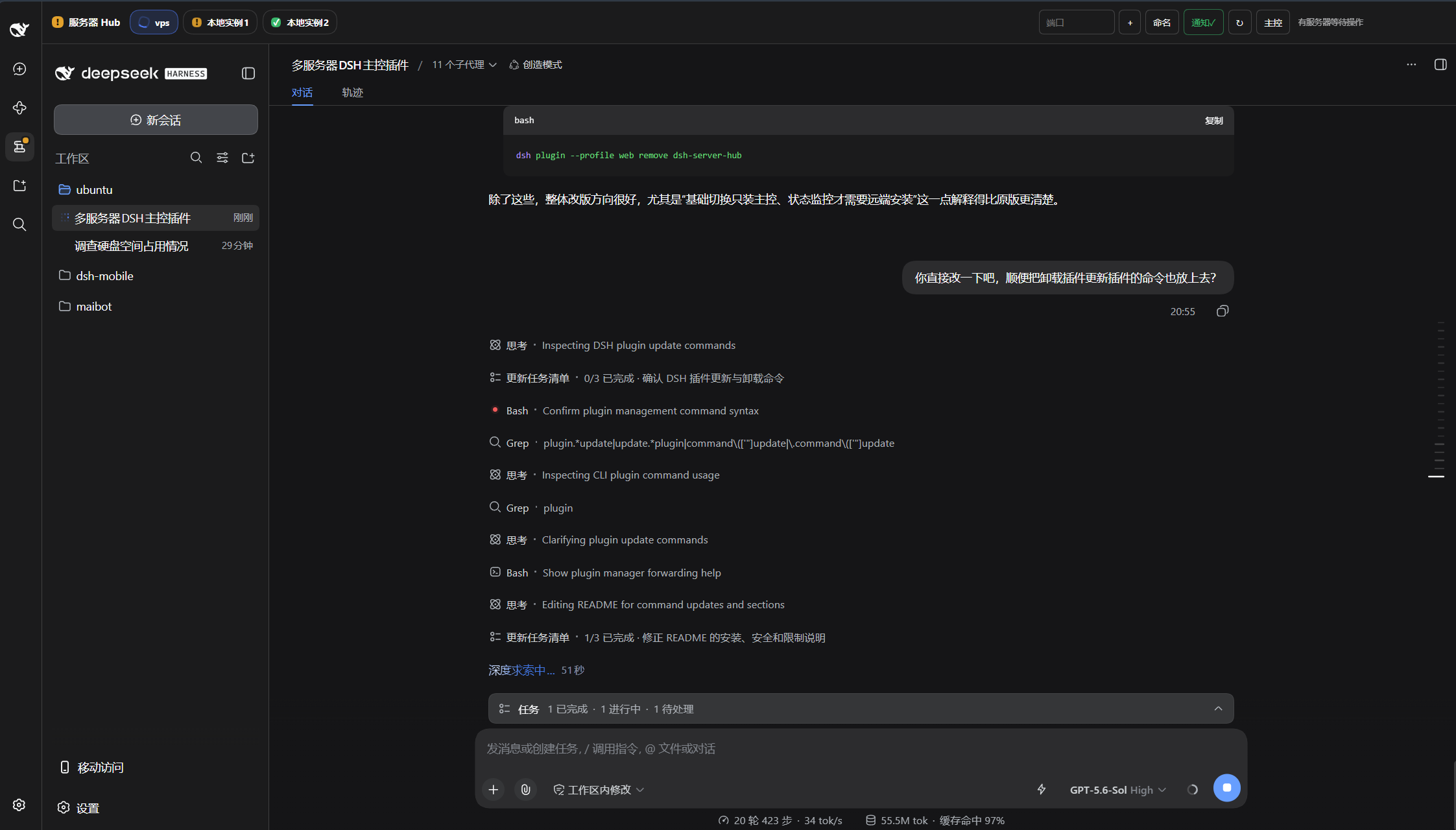Open the server hub icon with orange dot
This screenshot has height=830, width=1456.
(19, 147)
